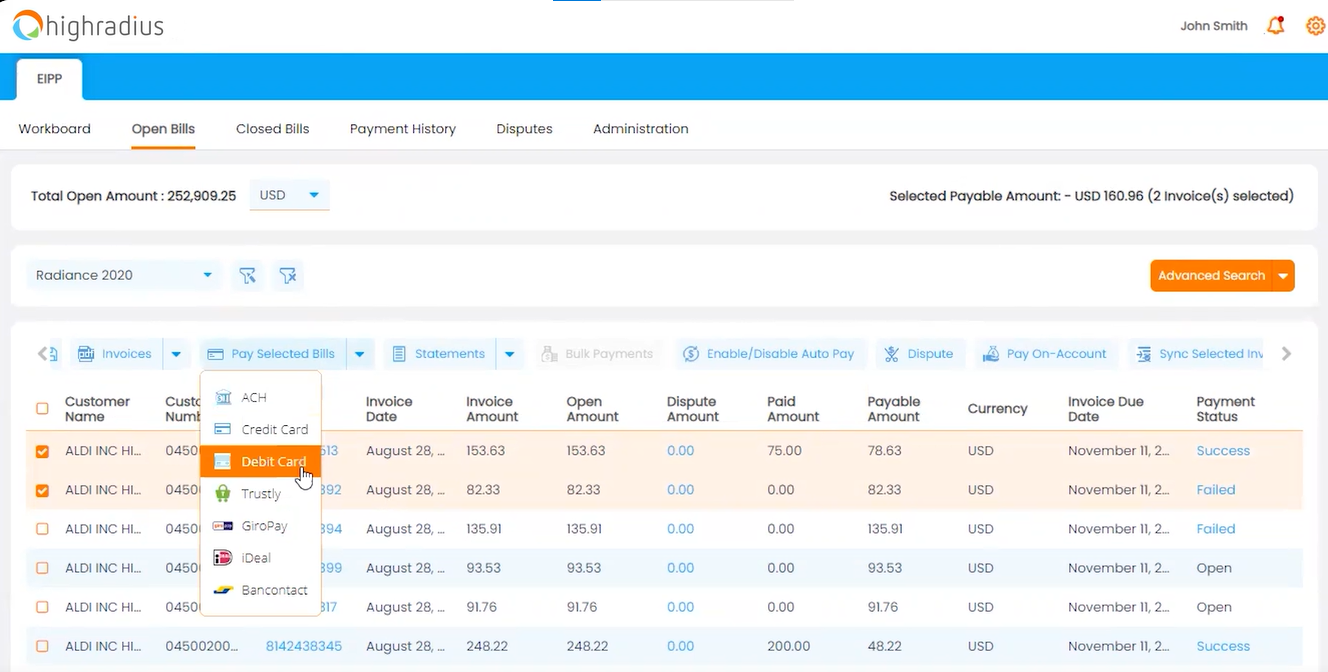
Task: Click Success status for 153.63 invoice
Action: click(x=1223, y=451)
